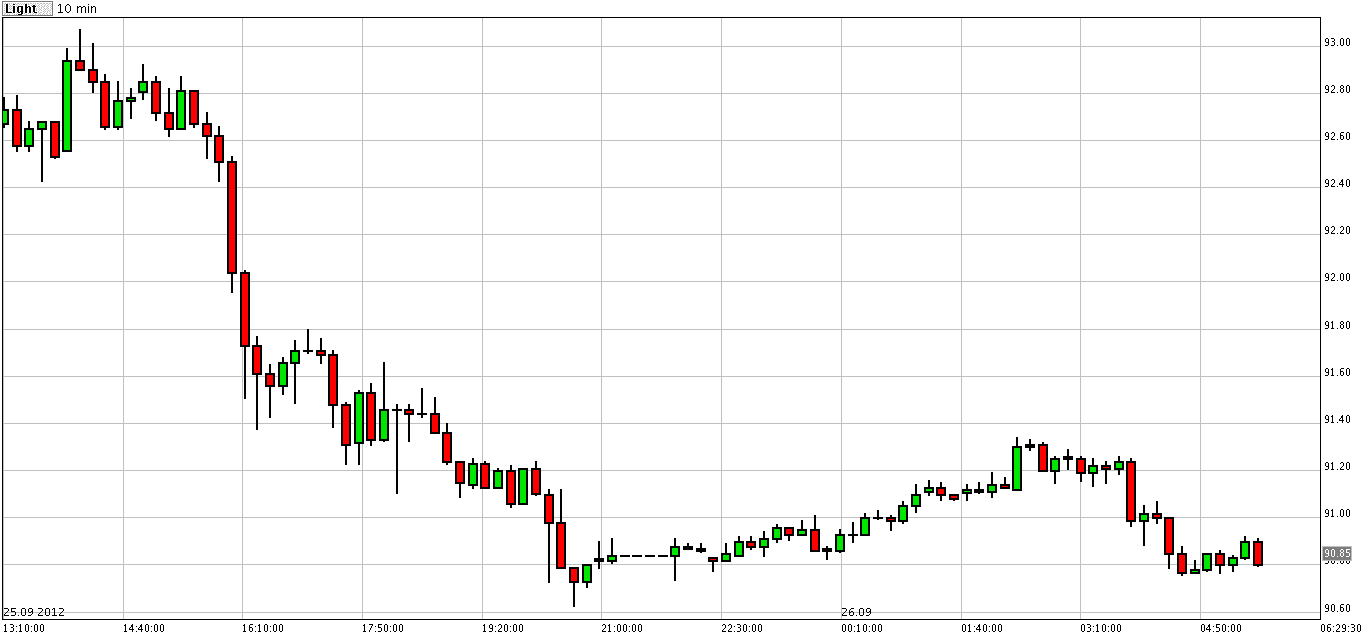1364x636 pixels.
Task: Click the 91.00 price axis label
Action: (1337, 514)
